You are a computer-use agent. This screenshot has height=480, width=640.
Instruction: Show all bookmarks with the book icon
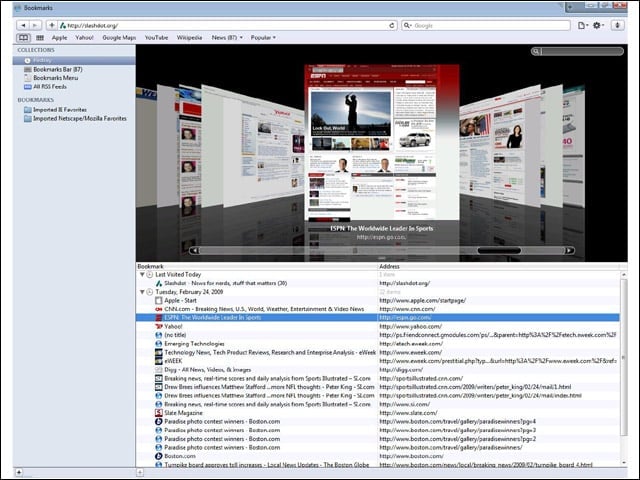click(23, 38)
